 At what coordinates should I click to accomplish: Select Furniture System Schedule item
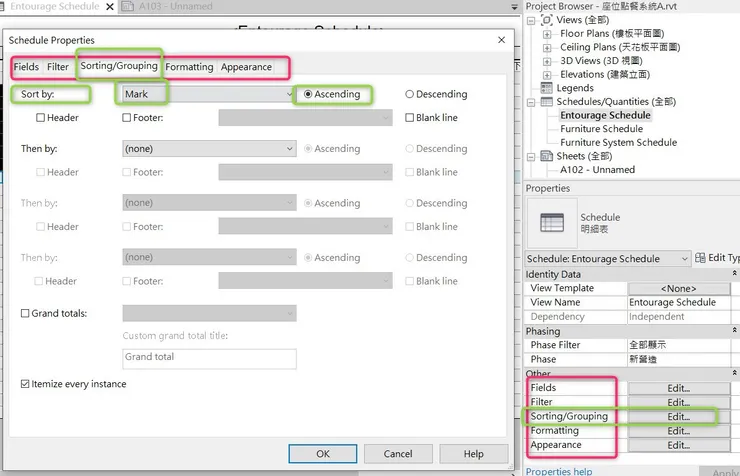618,142
